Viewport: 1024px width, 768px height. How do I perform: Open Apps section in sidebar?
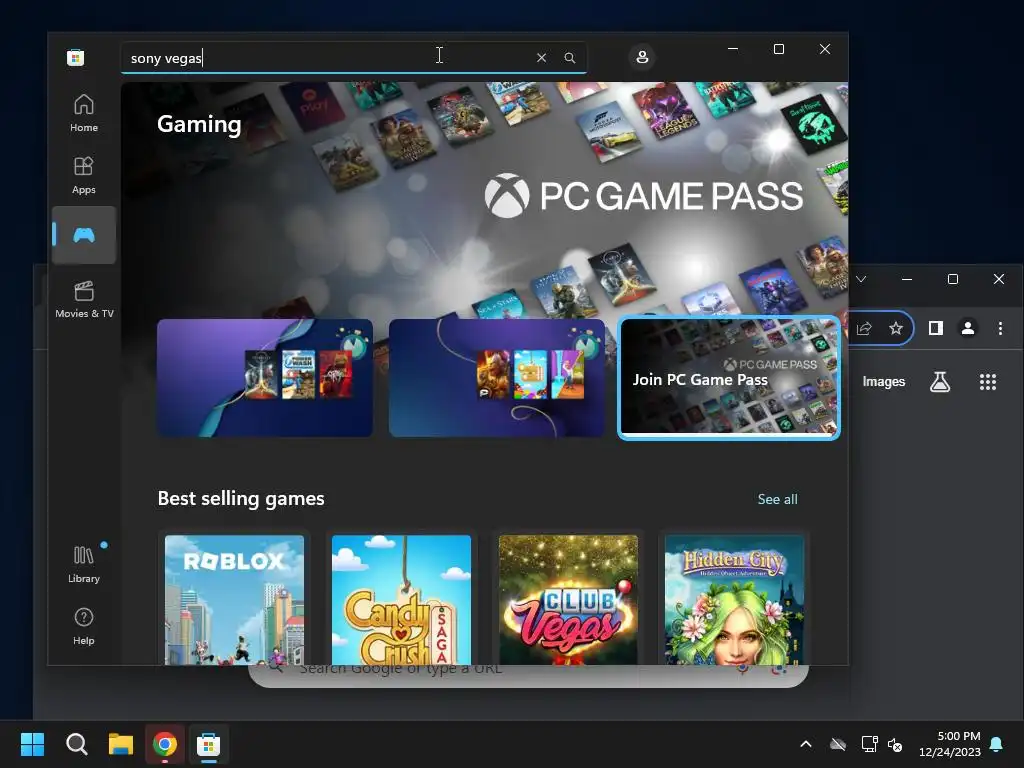84,175
